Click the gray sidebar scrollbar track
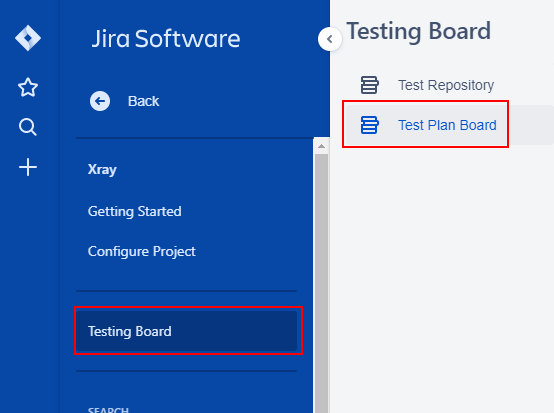 pos(321,283)
